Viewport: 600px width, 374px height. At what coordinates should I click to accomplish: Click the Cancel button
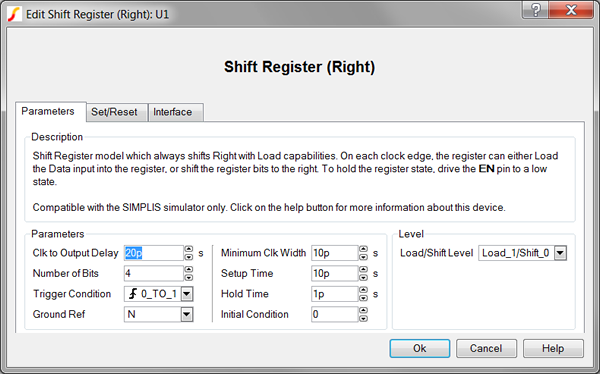coord(486,348)
